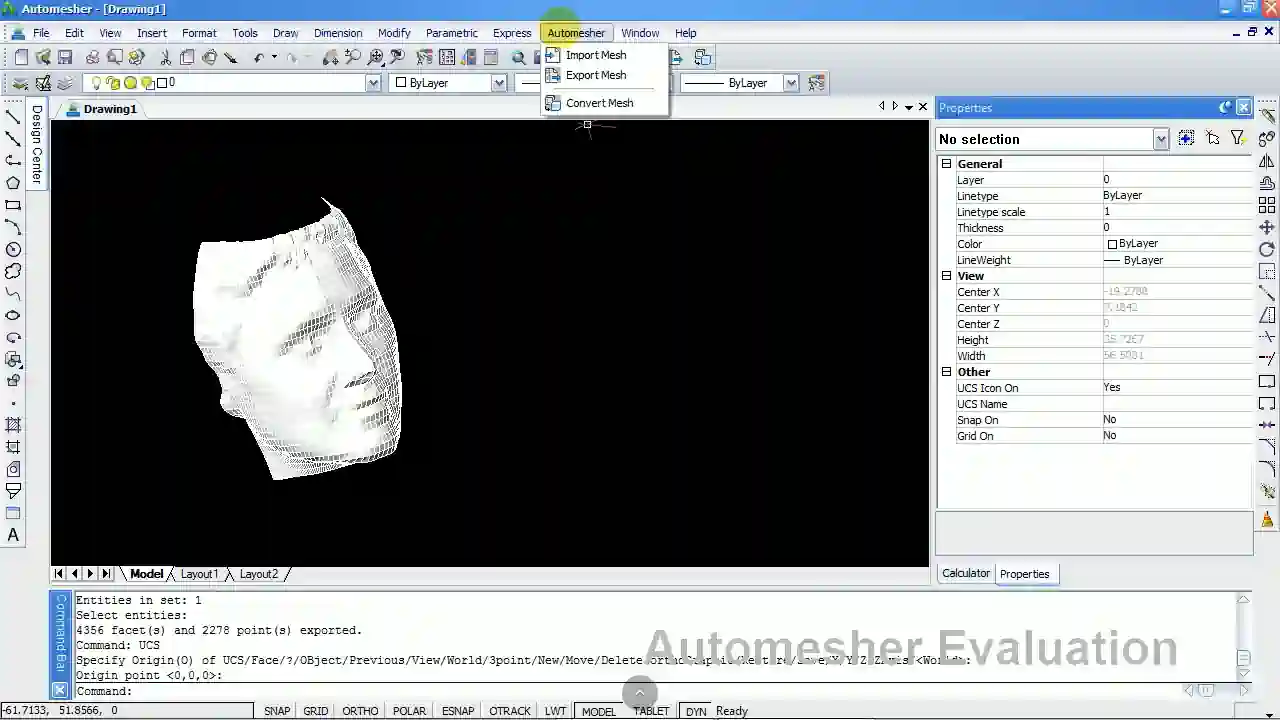Image resolution: width=1280 pixels, height=720 pixels.
Task: Select the Polygon tool in the Draw toolbar
Action: 13,183
